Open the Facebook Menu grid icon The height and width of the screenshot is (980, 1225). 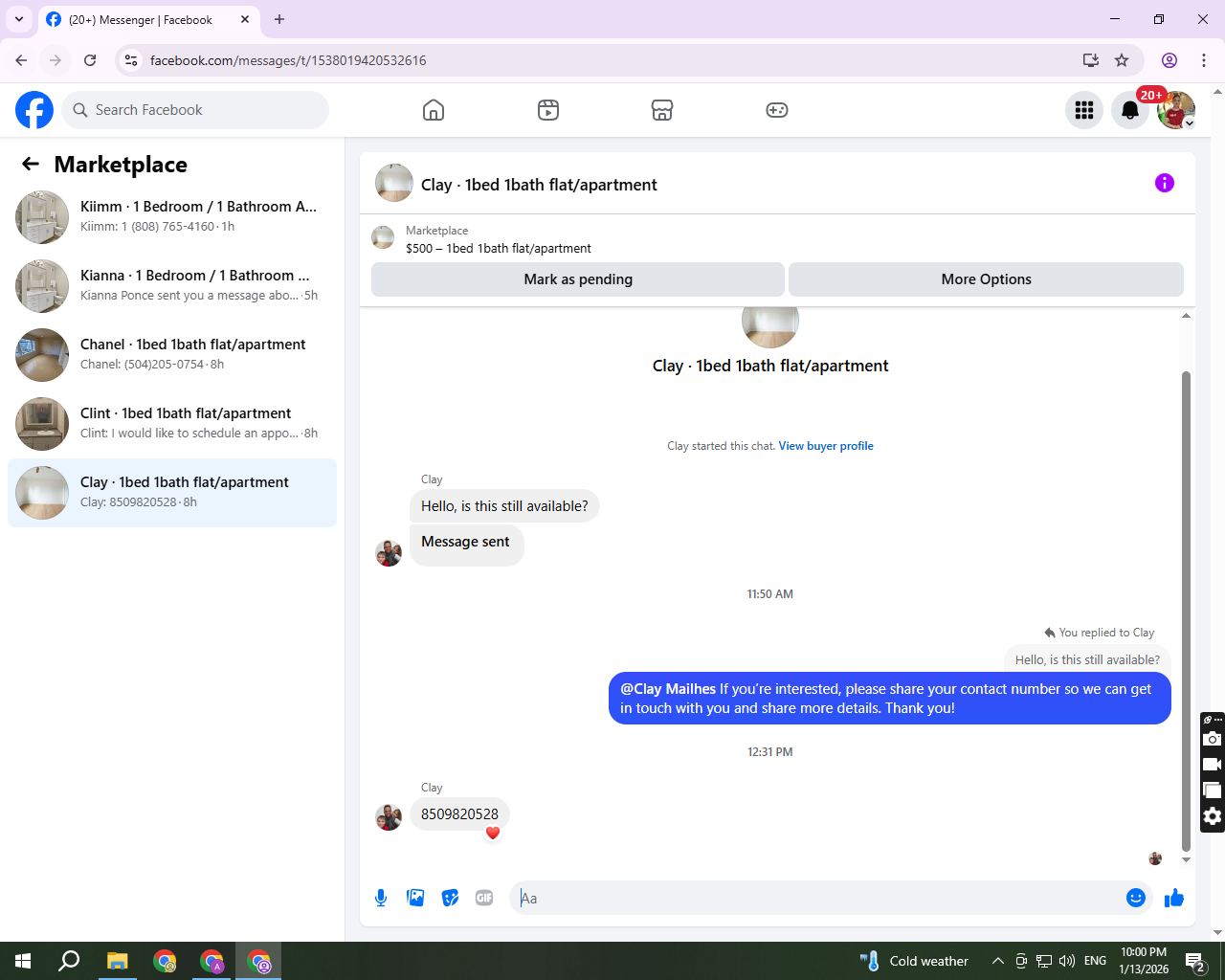(x=1084, y=110)
